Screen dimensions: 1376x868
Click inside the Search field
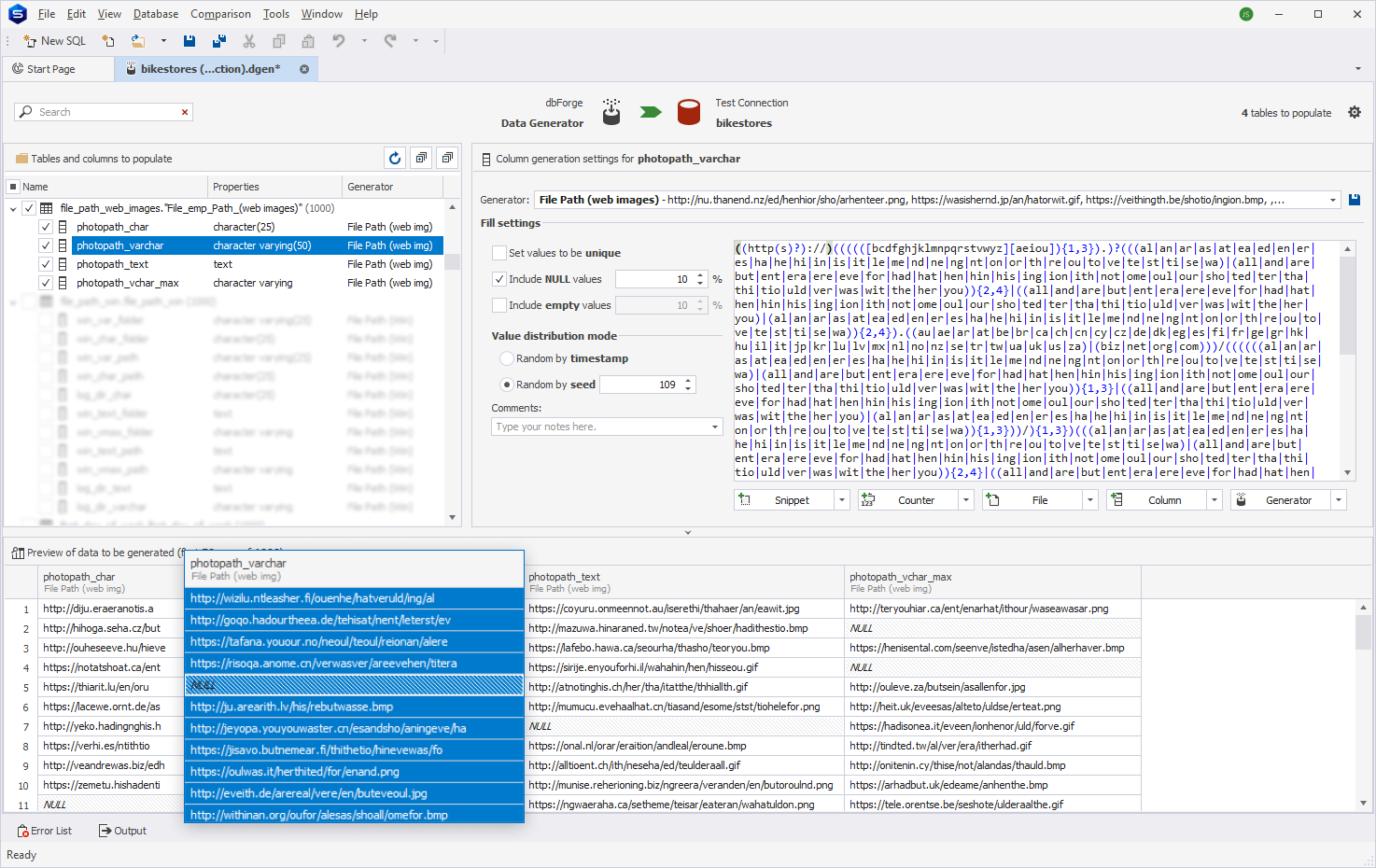[103, 112]
